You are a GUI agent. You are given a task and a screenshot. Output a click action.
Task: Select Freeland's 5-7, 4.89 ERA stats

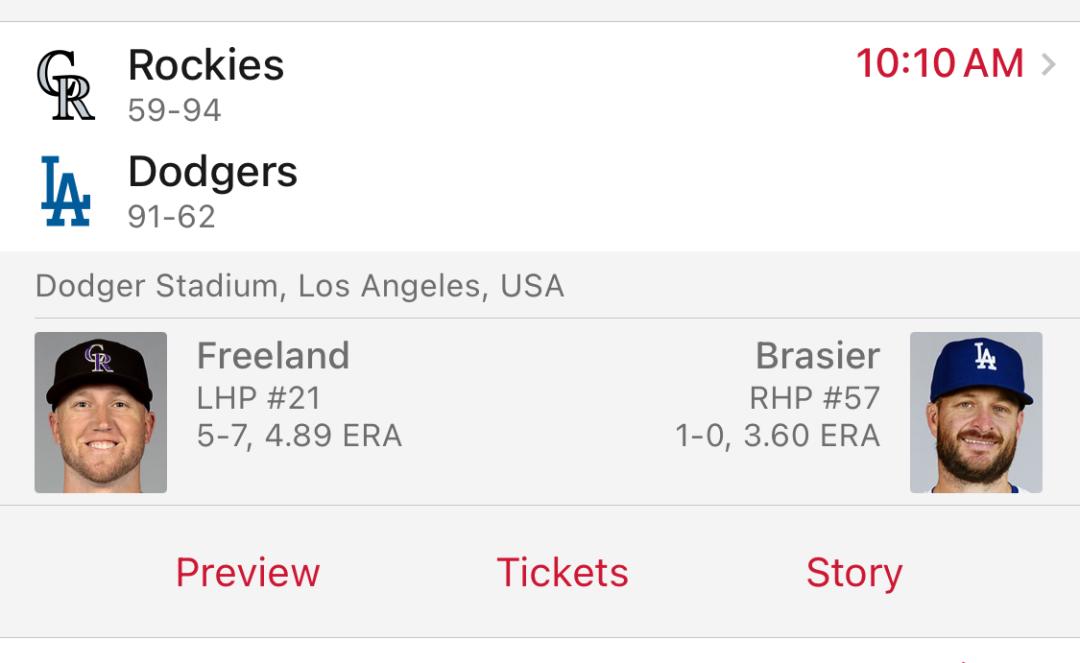299,436
